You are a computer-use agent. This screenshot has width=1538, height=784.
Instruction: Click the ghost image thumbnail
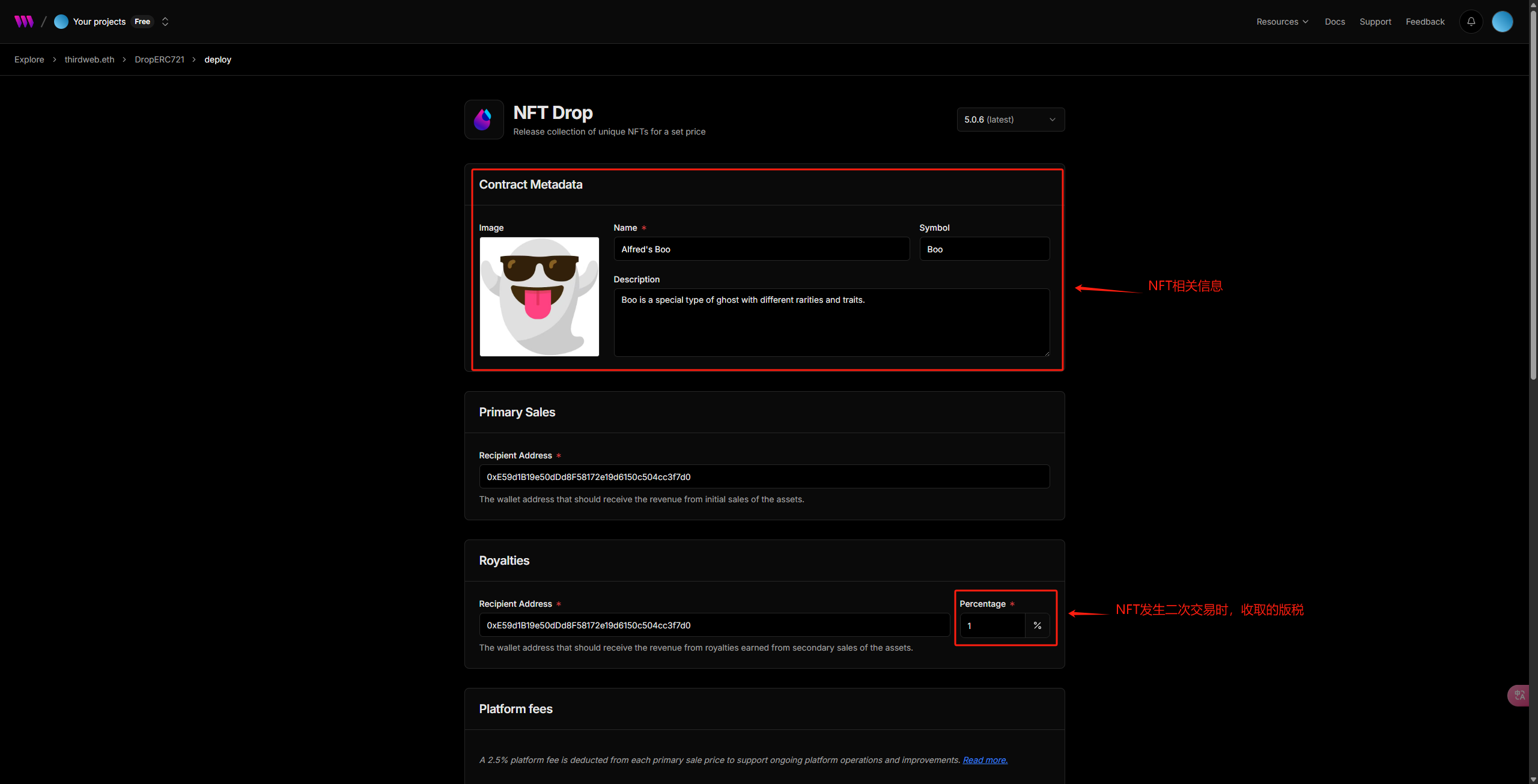coord(539,297)
